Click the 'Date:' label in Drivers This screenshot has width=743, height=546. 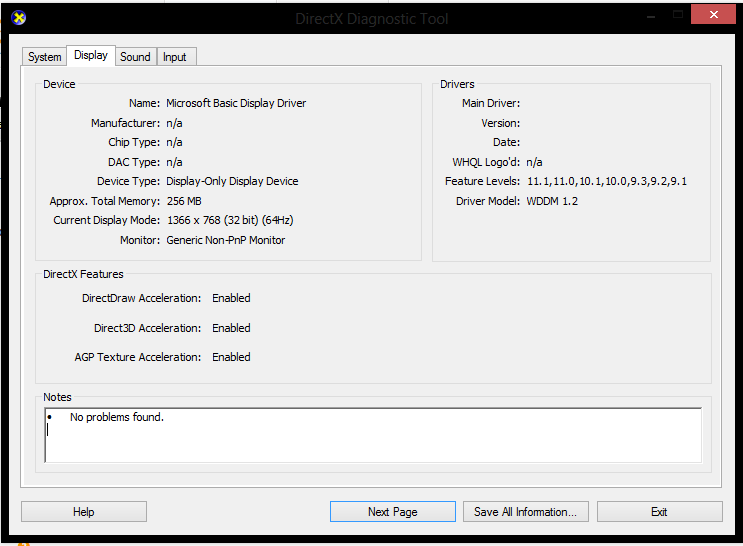[x=507, y=142]
